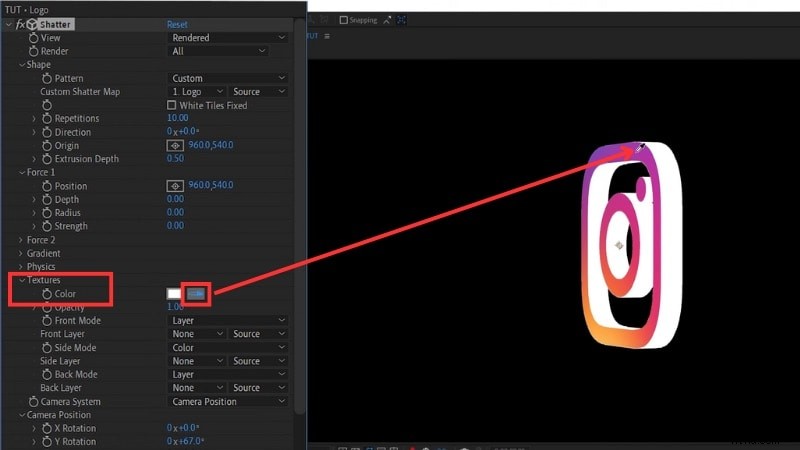800x450 pixels.
Task: Toggle the Front Mode stopwatch icon
Action: (47, 320)
